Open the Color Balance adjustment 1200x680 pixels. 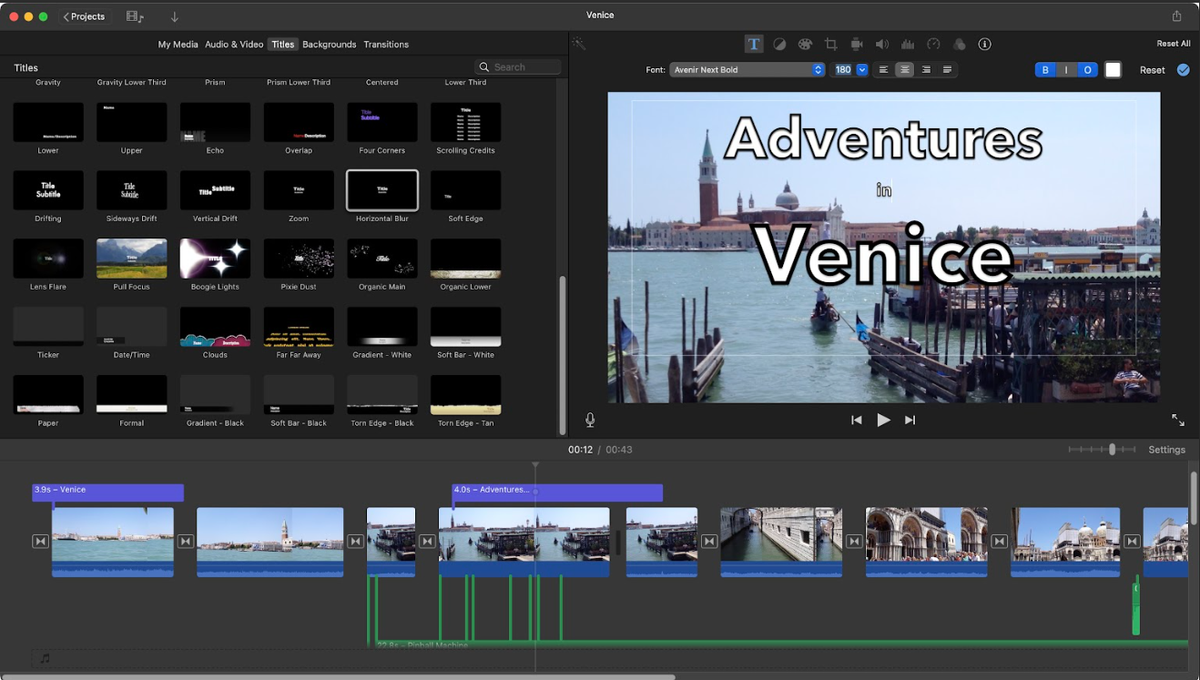click(x=779, y=44)
